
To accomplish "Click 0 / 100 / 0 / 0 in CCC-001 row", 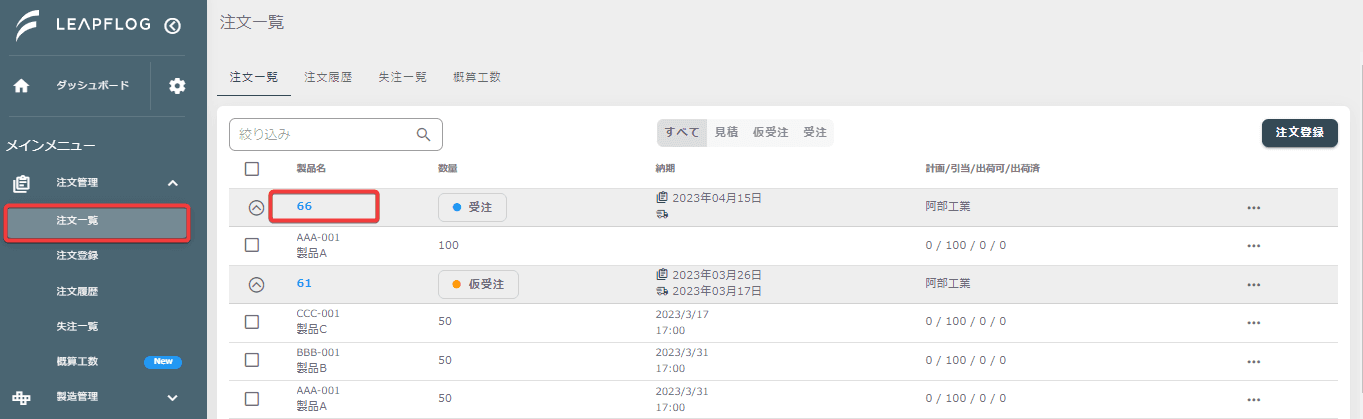I will [x=965, y=321].
